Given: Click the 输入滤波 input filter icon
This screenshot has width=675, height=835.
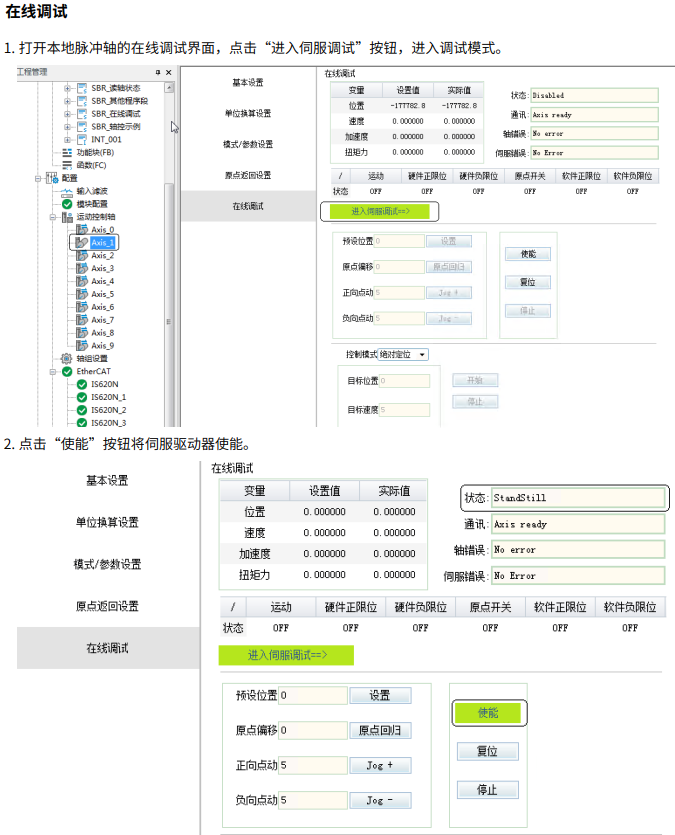Looking at the screenshot, I should click(x=67, y=191).
